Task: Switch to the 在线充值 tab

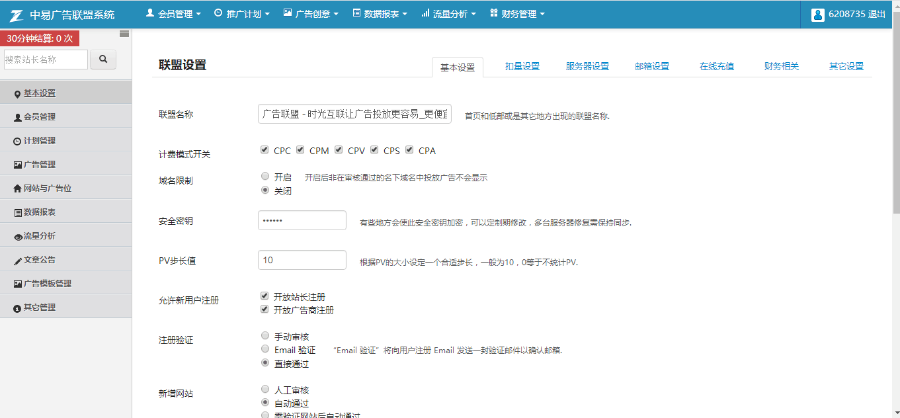Action: pyautogui.click(x=717, y=66)
